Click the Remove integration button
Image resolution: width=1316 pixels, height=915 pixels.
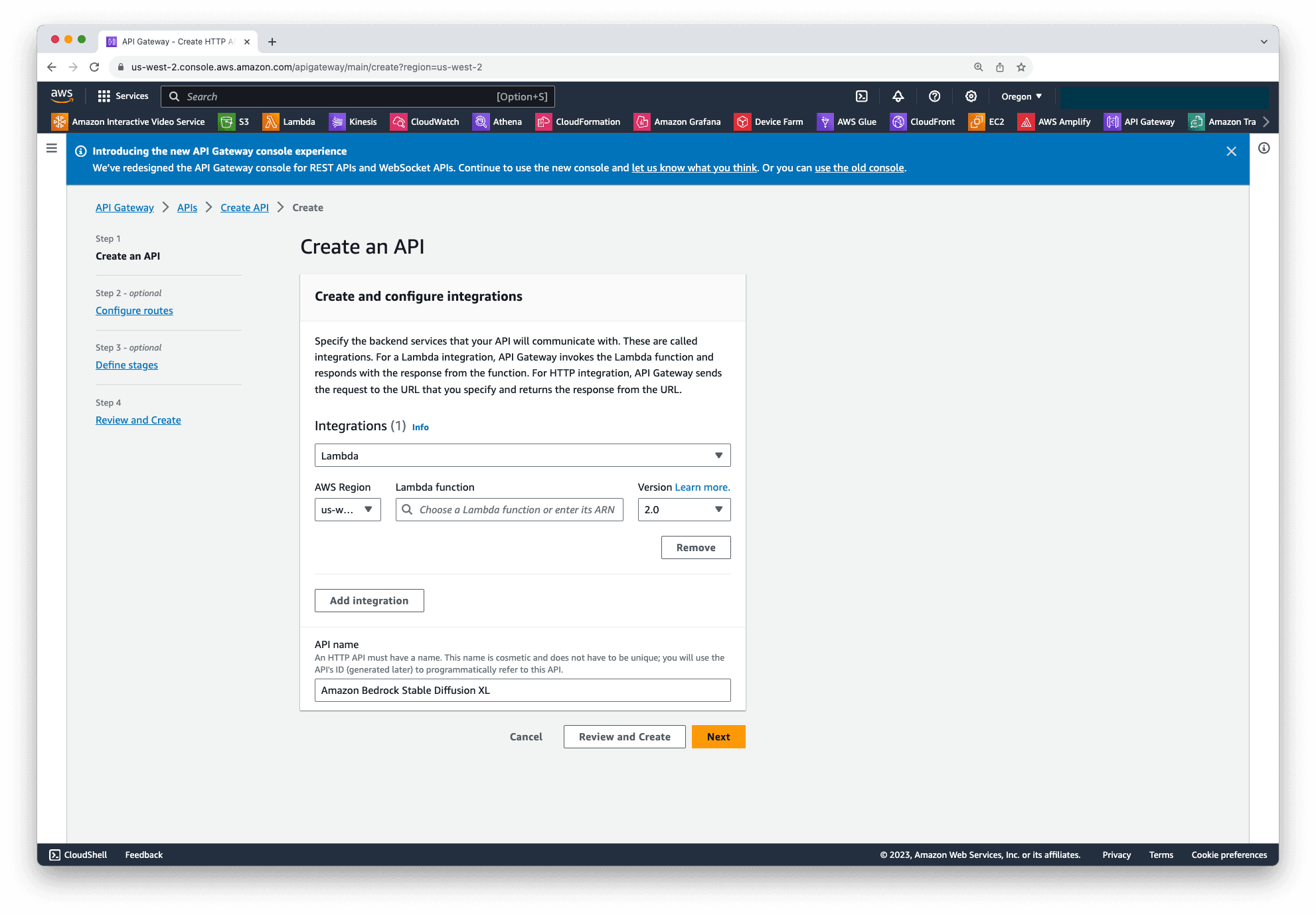(x=696, y=548)
